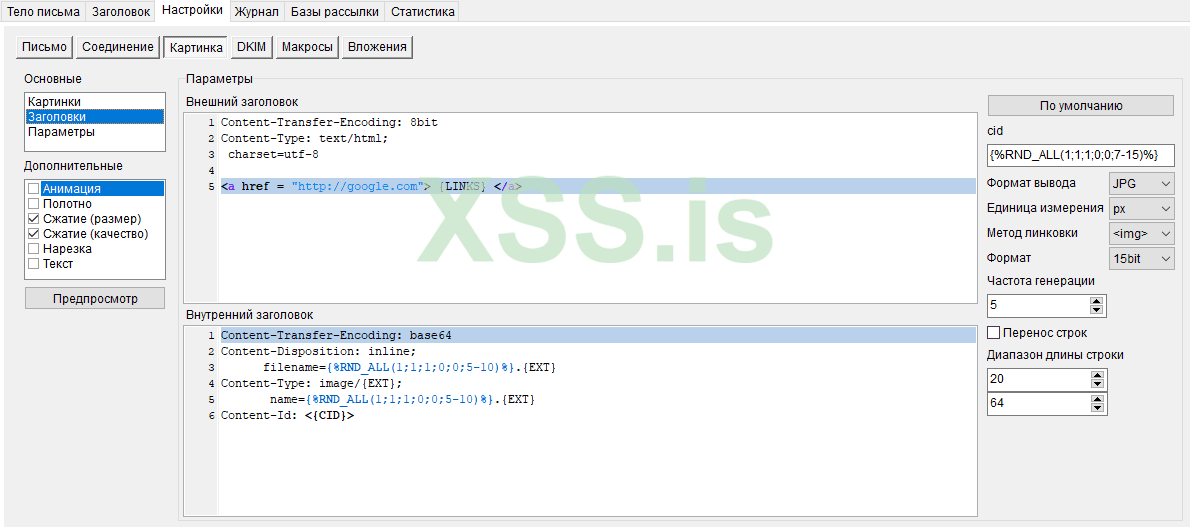Increase the maximum line length 64
This screenshot has width=1190, height=527.
point(1096,399)
